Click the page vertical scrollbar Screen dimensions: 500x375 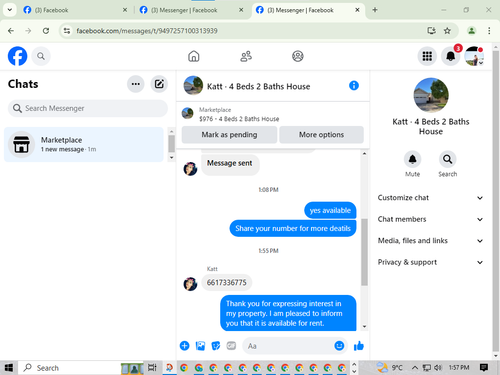[496, 200]
